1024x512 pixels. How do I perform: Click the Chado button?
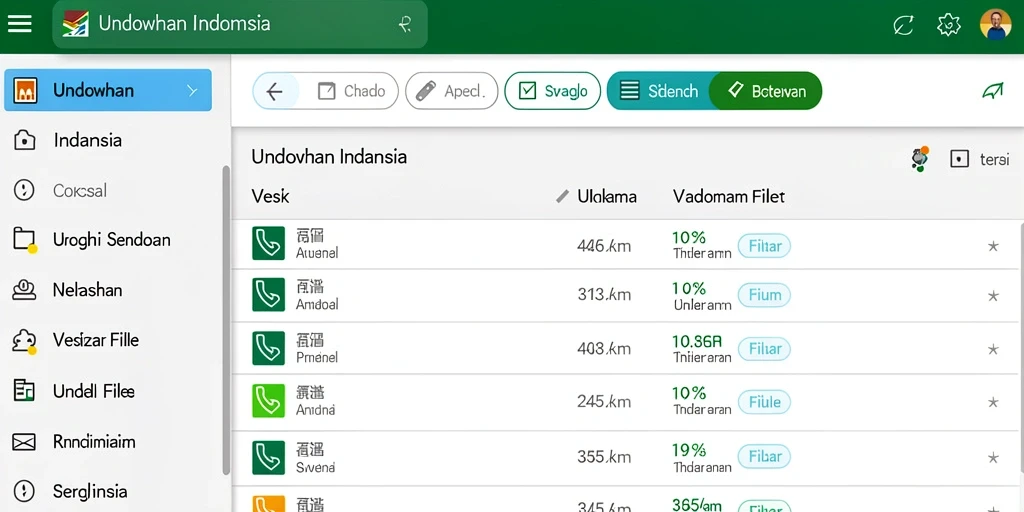click(x=351, y=91)
